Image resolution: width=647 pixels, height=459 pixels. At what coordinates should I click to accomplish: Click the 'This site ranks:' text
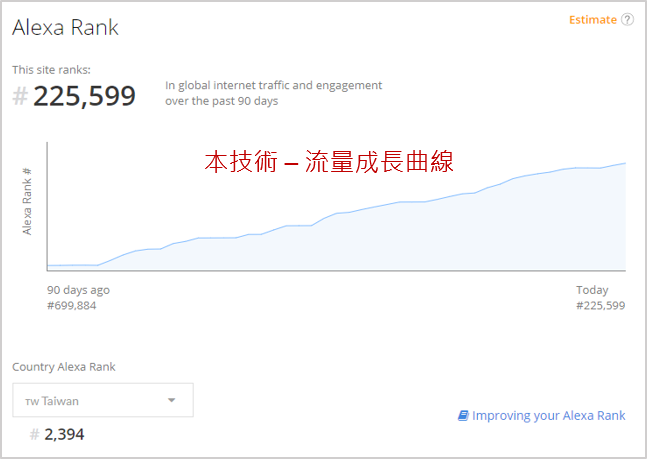pos(51,70)
